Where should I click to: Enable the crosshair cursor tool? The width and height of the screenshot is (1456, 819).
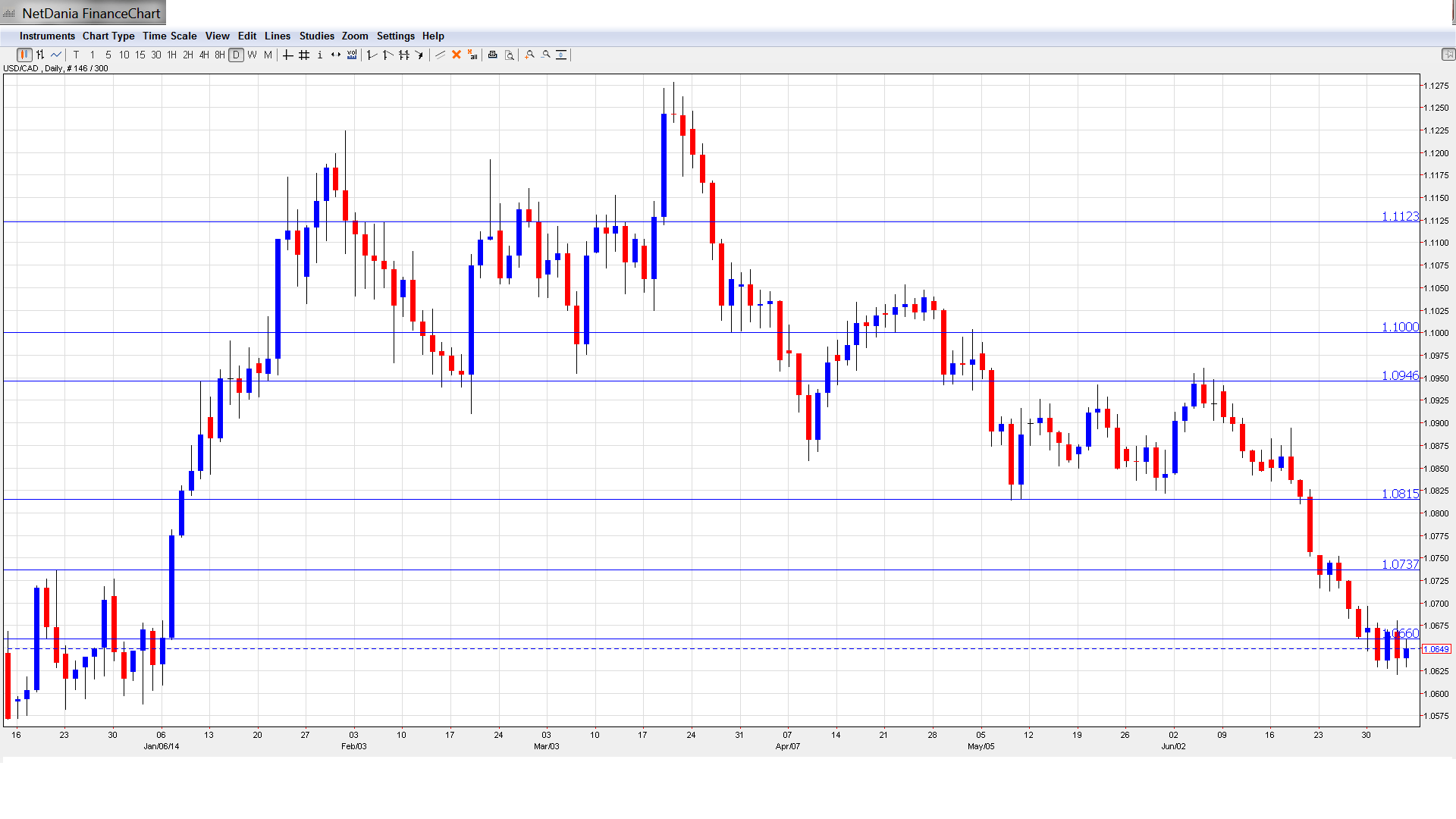(288, 55)
